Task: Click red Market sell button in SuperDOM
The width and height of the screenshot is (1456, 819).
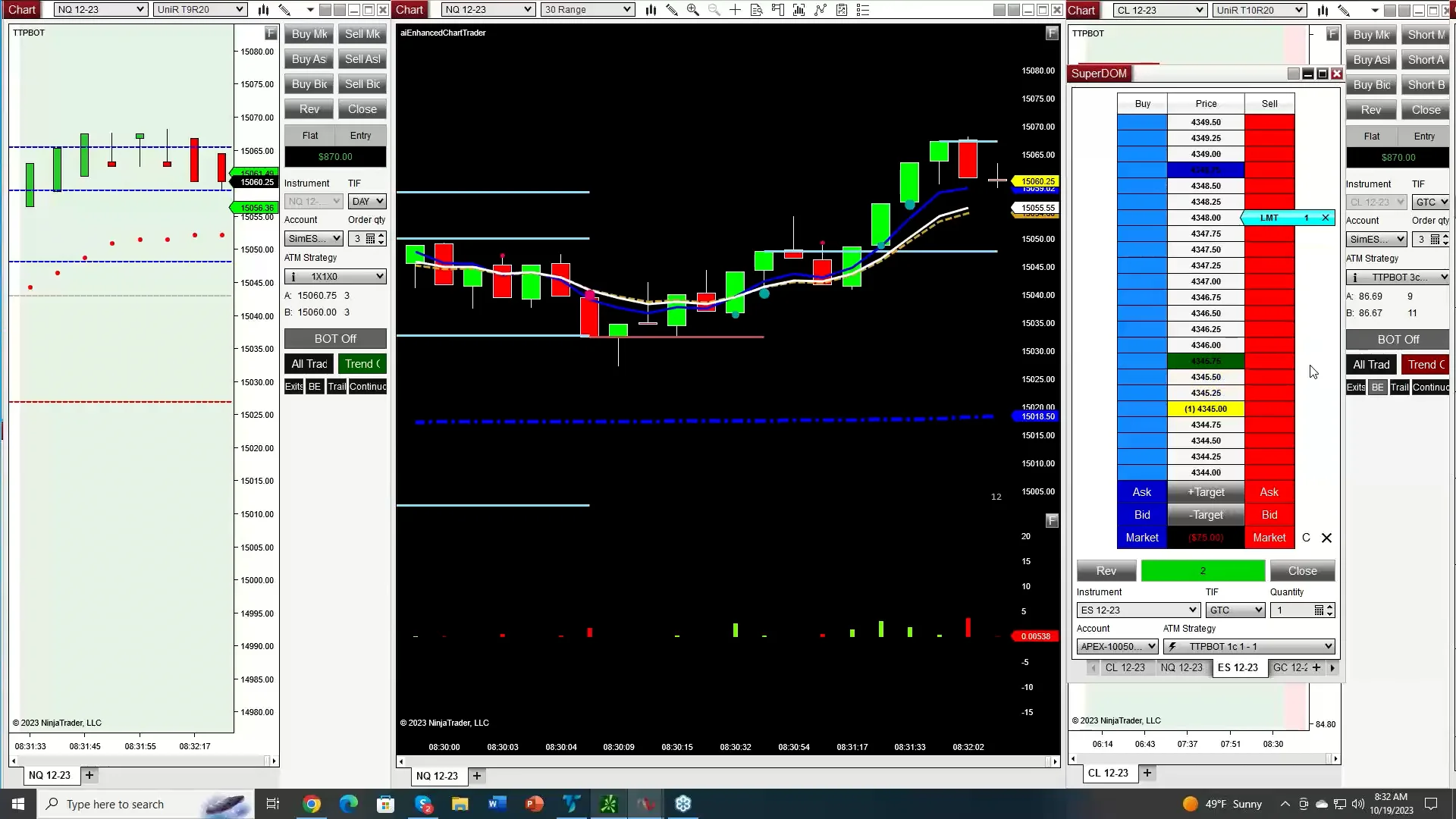Action: (1269, 538)
